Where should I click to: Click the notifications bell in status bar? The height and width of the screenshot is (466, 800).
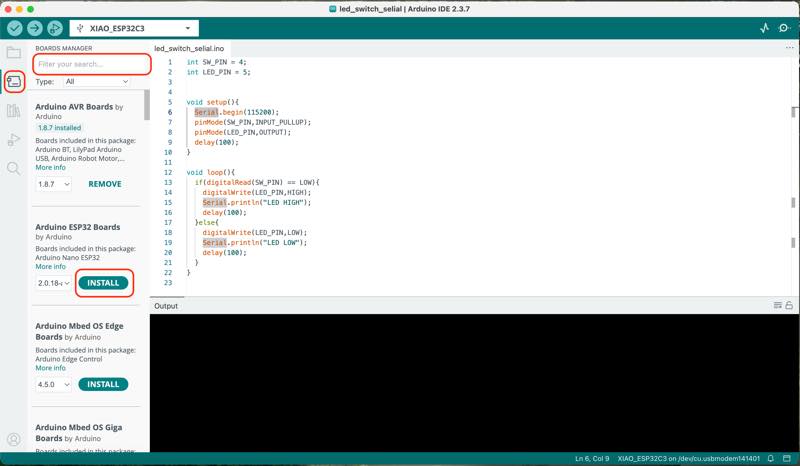(771, 458)
